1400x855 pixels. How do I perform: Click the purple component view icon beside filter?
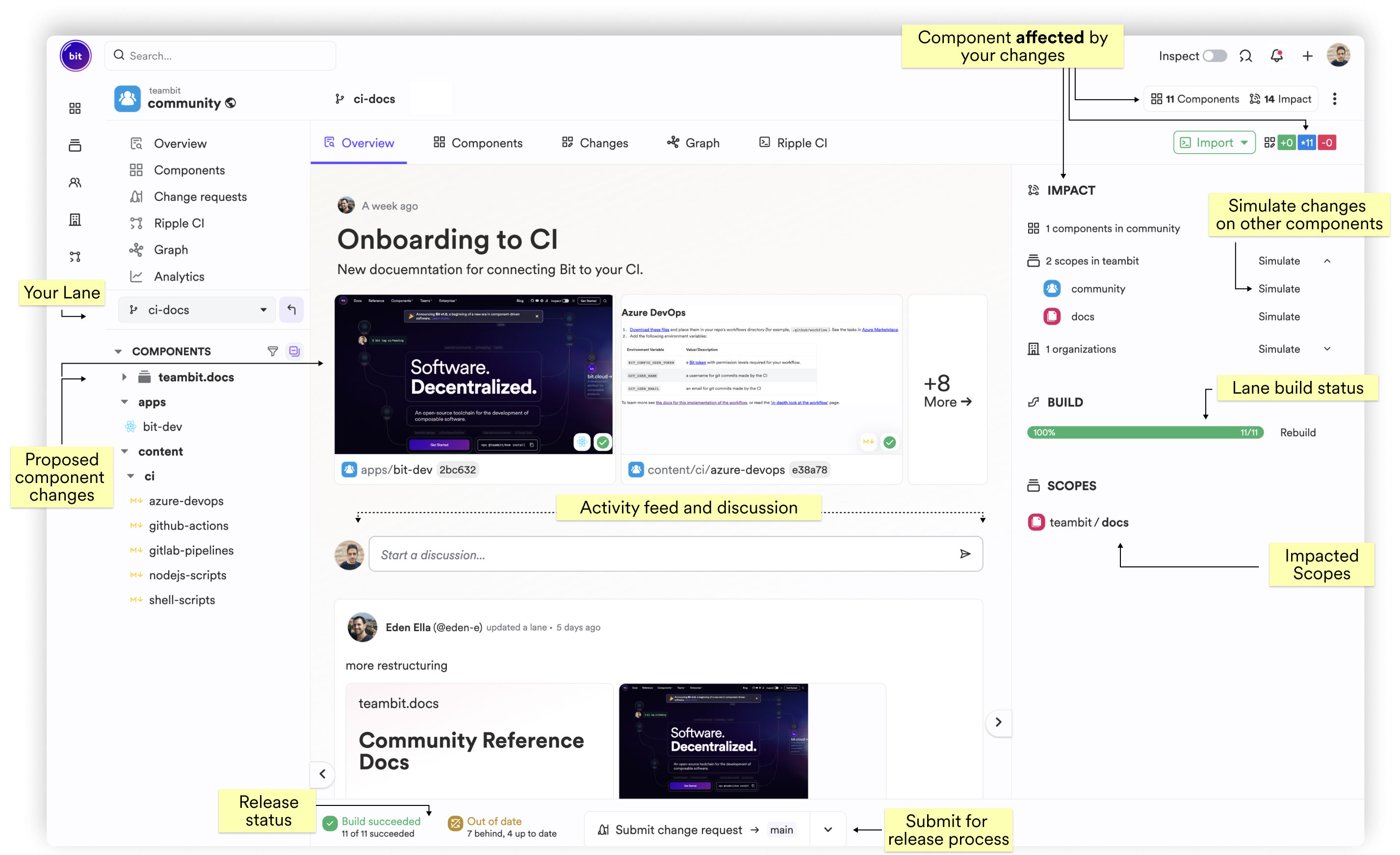pyautogui.click(x=294, y=351)
